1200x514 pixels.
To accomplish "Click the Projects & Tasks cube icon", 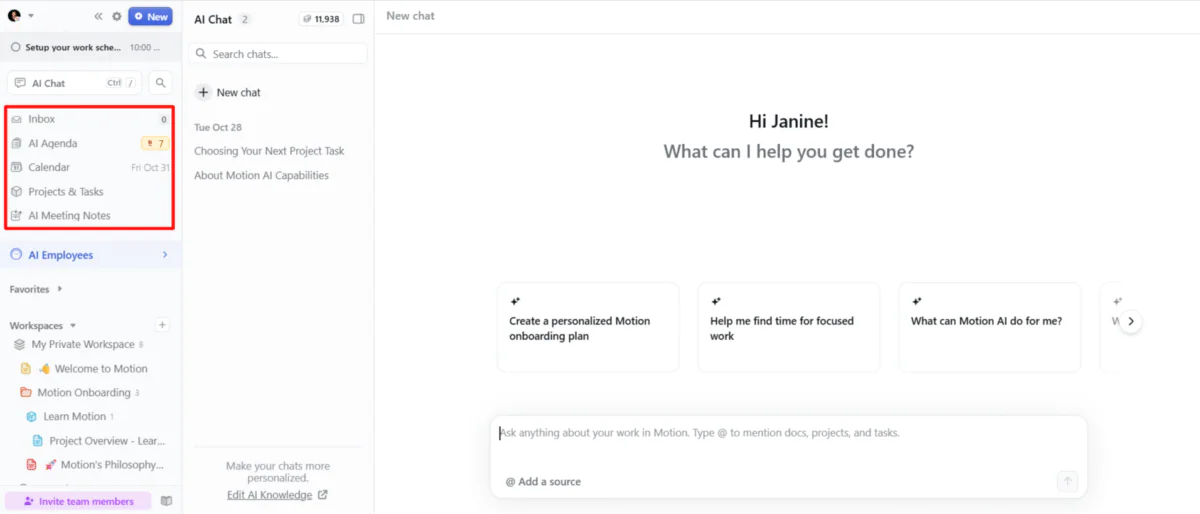I will pyautogui.click(x=16, y=191).
